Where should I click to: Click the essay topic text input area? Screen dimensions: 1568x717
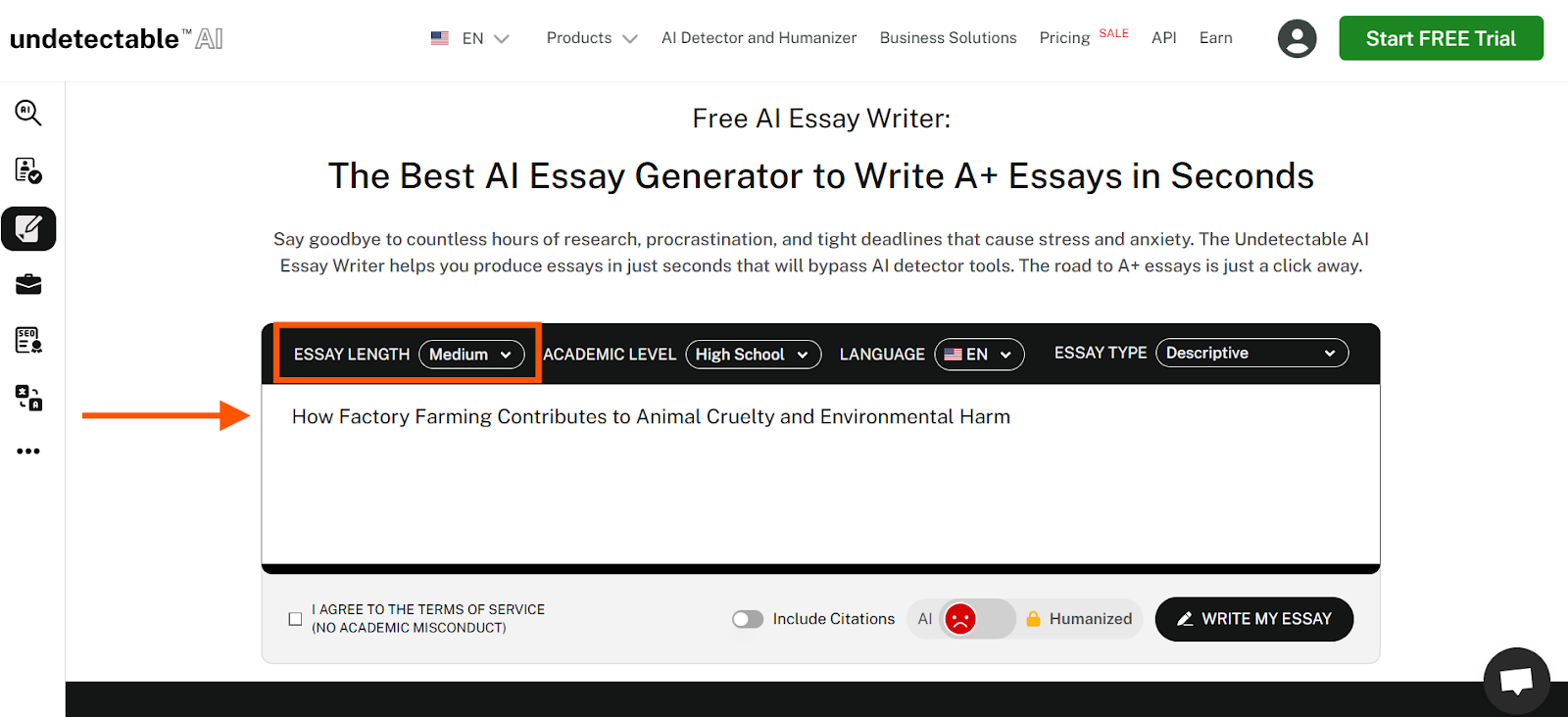pos(820,474)
